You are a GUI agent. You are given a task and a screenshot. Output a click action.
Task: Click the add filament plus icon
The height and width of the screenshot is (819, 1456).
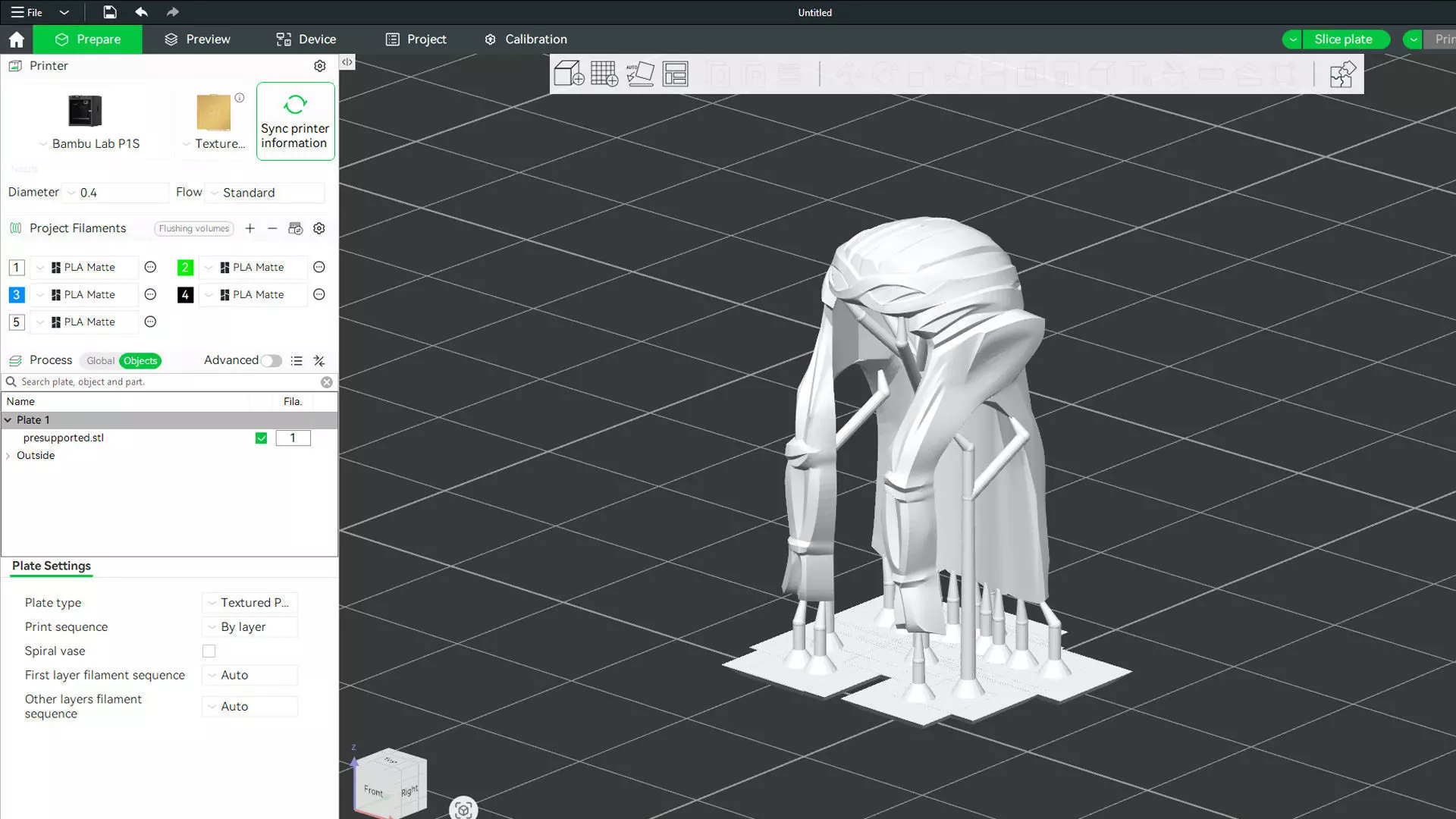point(250,228)
